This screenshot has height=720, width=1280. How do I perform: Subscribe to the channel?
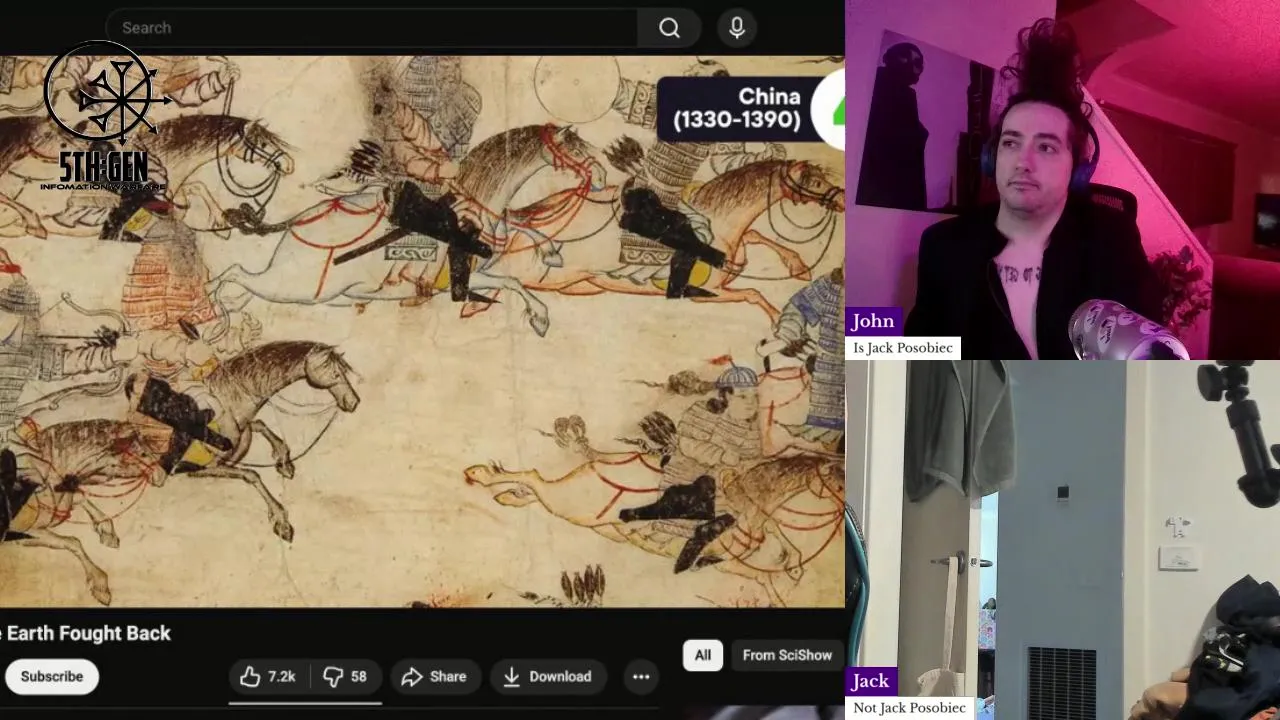[52, 677]
